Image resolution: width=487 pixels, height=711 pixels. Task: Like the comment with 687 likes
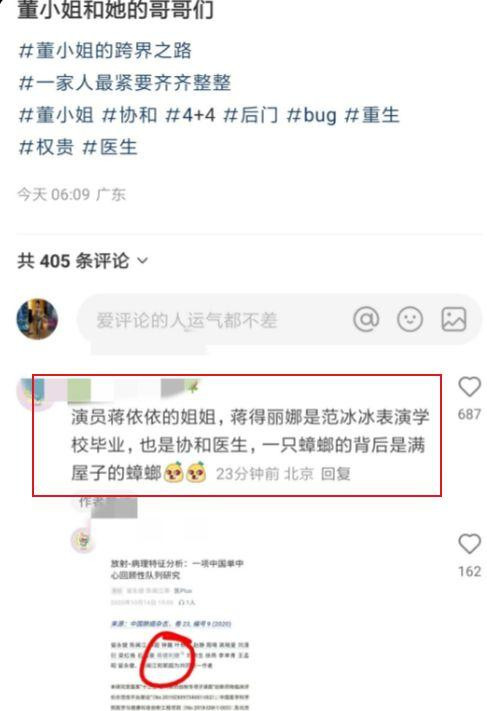coord(469,387)
